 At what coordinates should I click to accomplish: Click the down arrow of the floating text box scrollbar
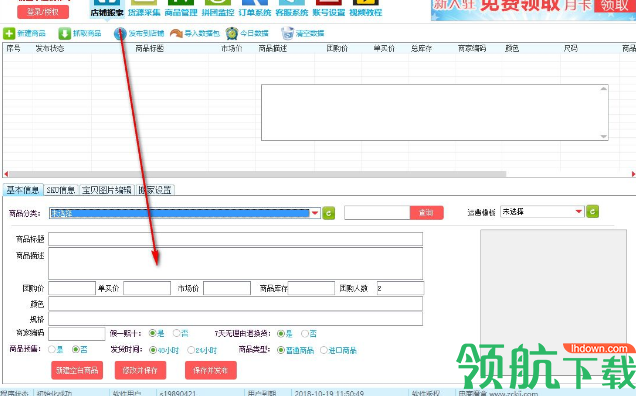point(604,136)
